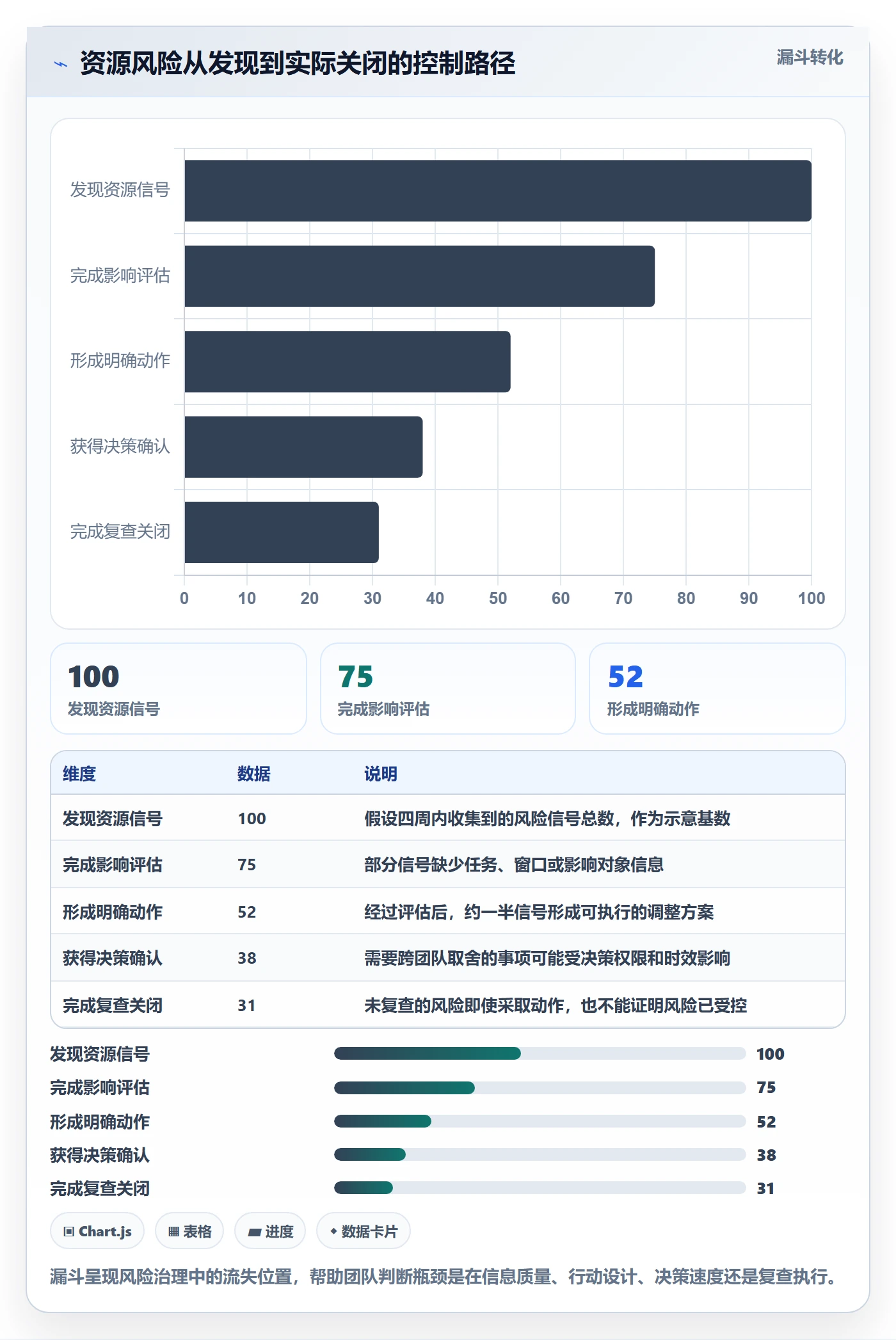
Task: Select the 75 完成影响评估 data card
Action: (448, 689)
